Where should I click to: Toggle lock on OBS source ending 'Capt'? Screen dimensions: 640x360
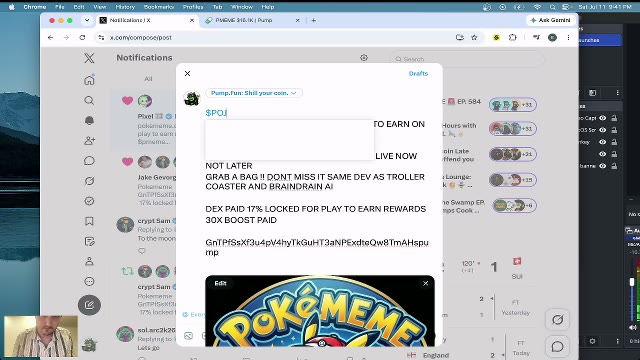pyautogui.click(x=614, y=118)
